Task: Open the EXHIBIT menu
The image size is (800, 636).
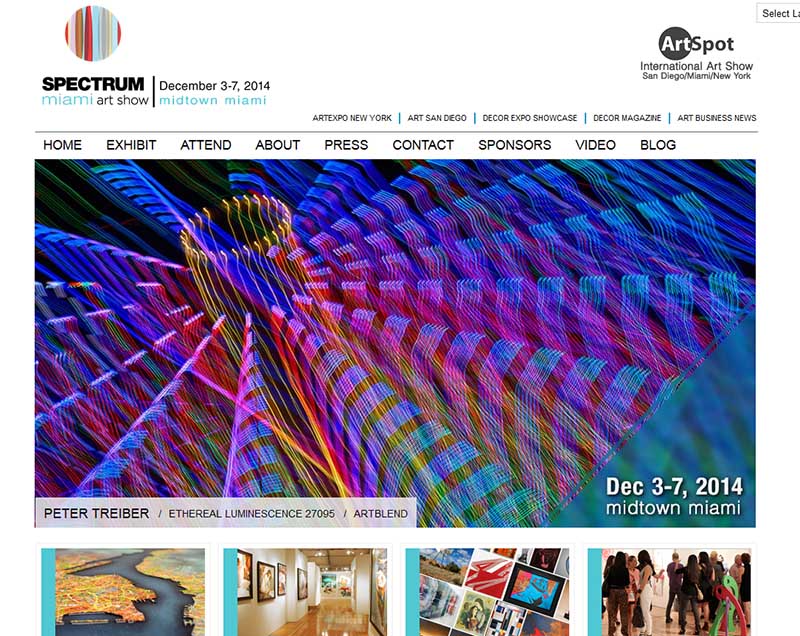Action: 131,145
